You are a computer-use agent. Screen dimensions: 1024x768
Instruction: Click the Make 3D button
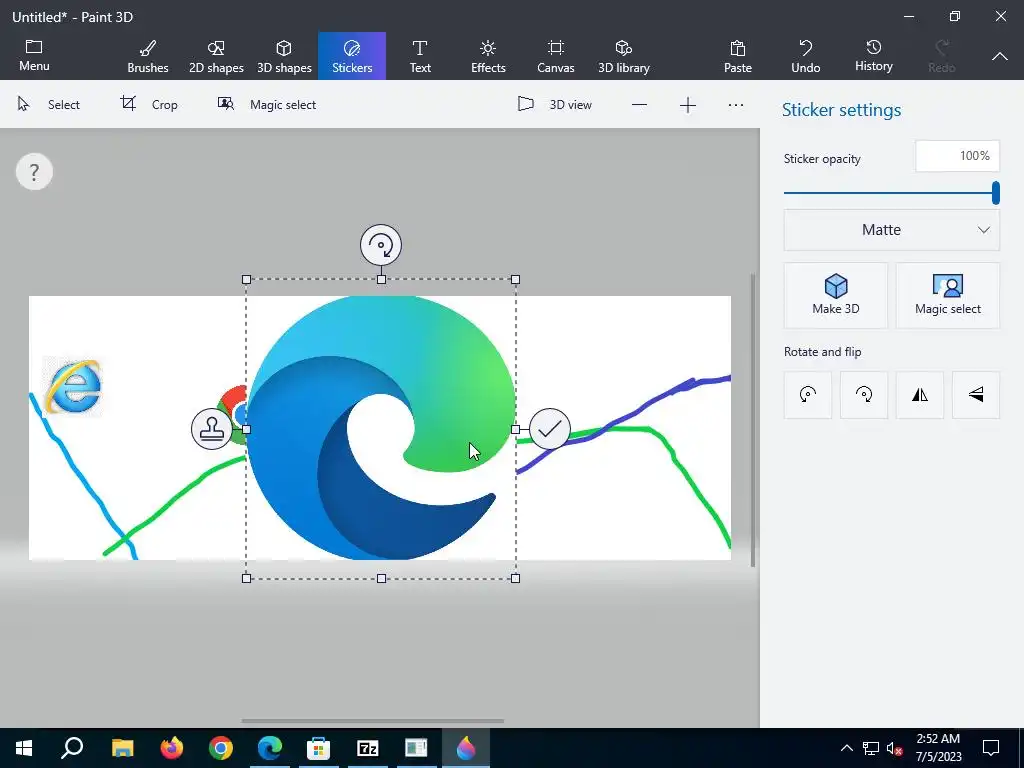[x=836, y=295]
